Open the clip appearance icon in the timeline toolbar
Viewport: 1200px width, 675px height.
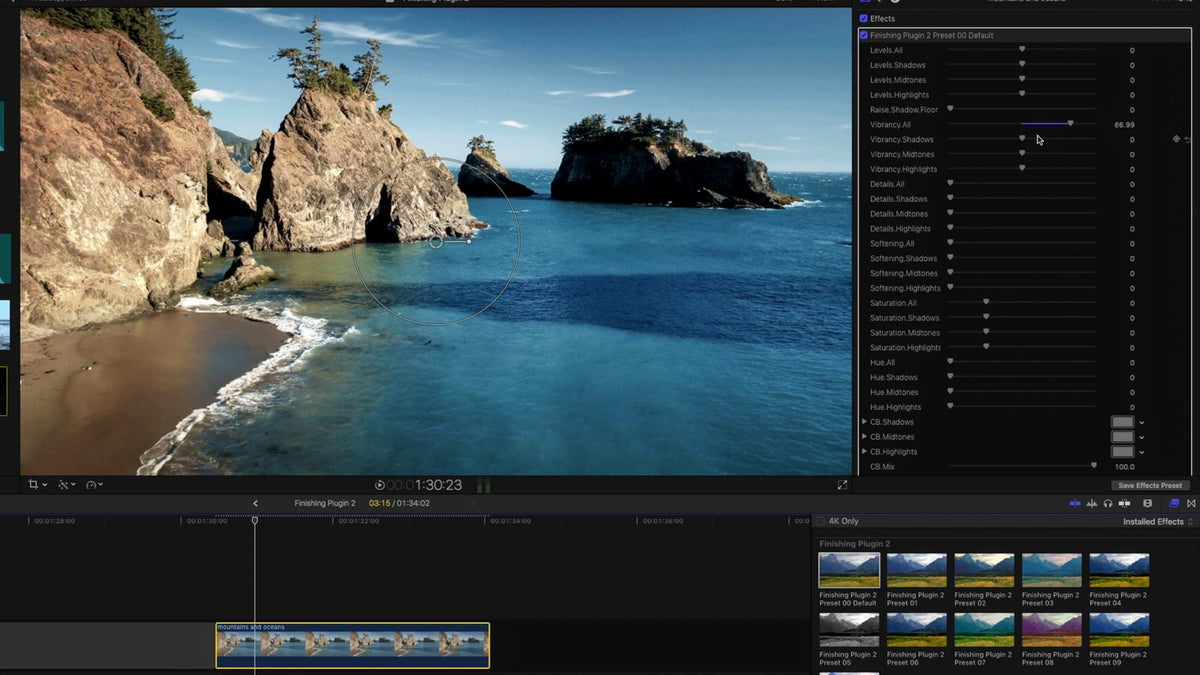pos(1147,503)
